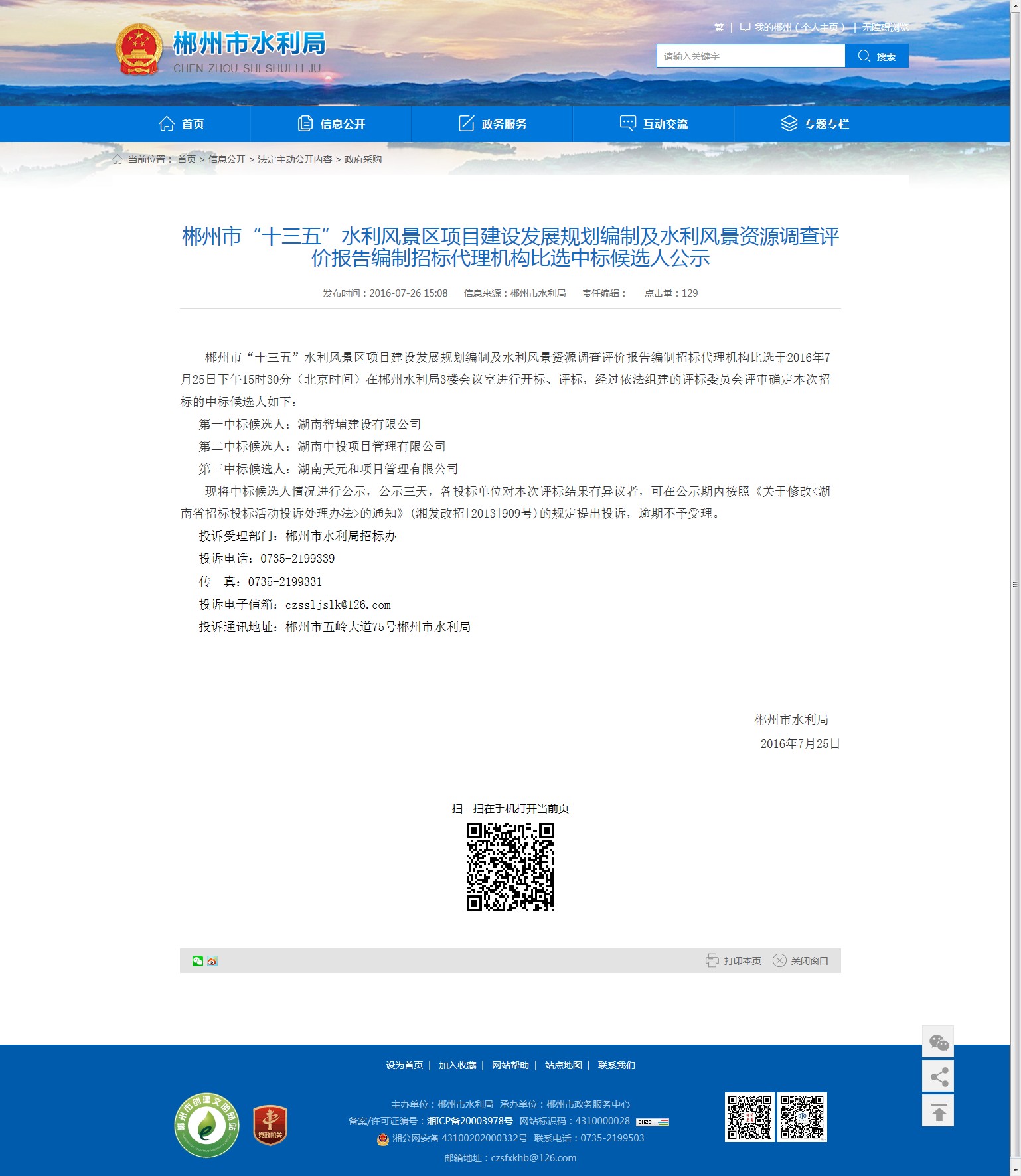Click breadcrumb link 政府采购
1021x1176 pixels.
click(x=363, y=159)
